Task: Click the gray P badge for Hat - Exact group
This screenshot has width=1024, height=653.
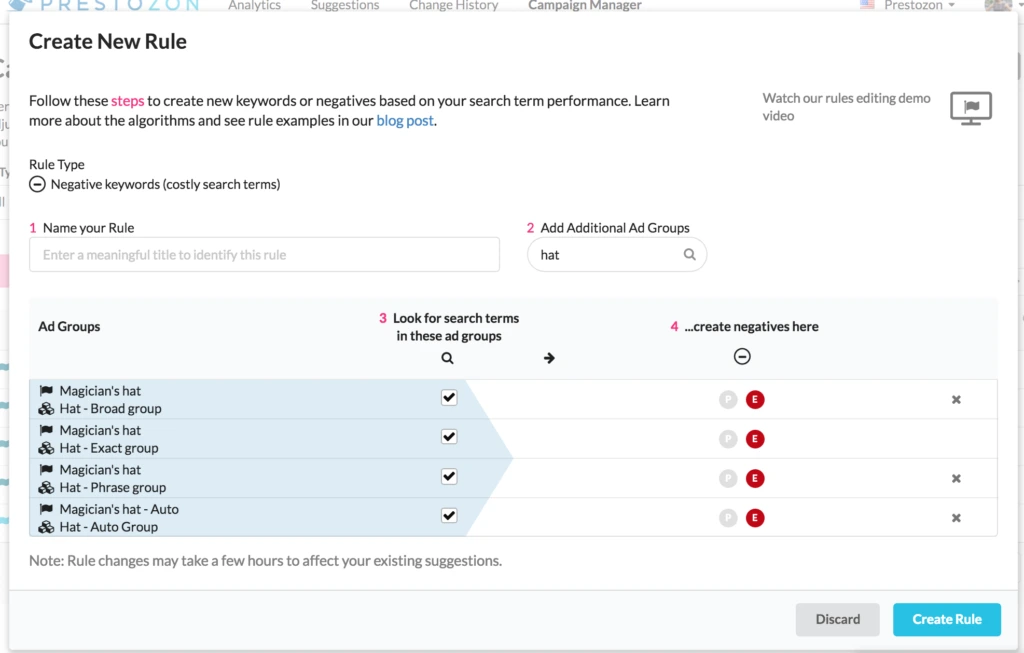Action: (x=728, y=439)
